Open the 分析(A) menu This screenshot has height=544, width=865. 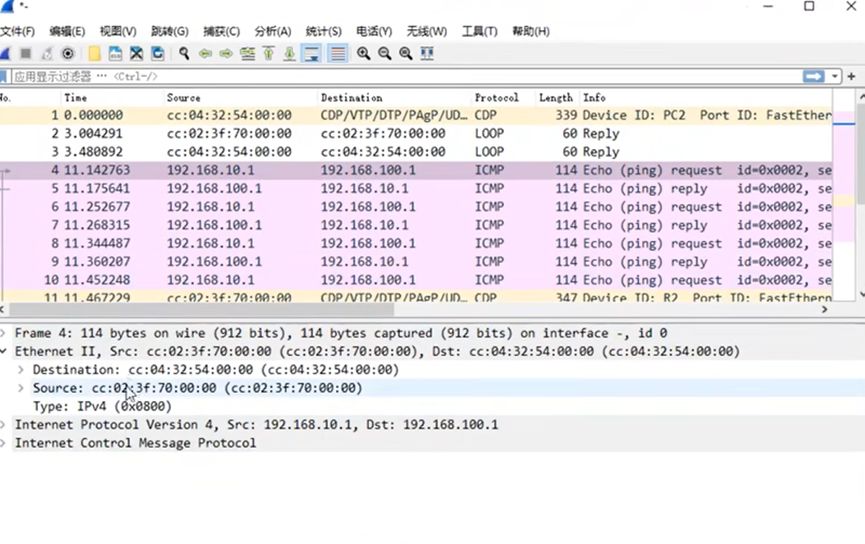pos(273,31)
